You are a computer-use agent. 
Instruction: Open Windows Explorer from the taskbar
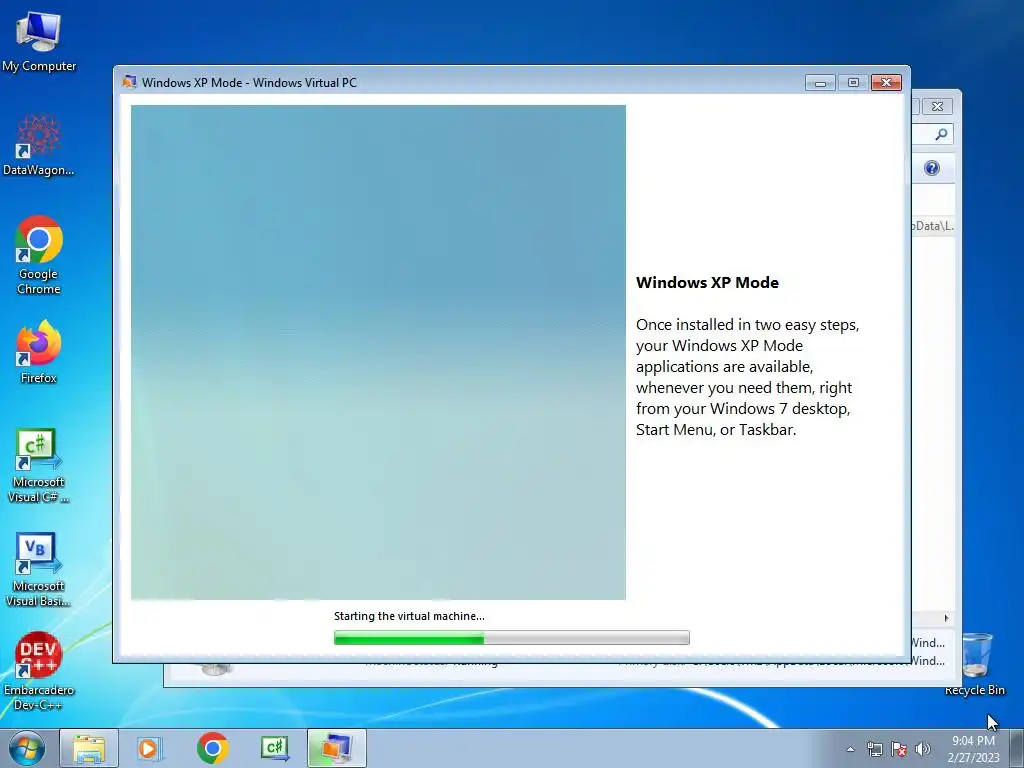[89, 748]
